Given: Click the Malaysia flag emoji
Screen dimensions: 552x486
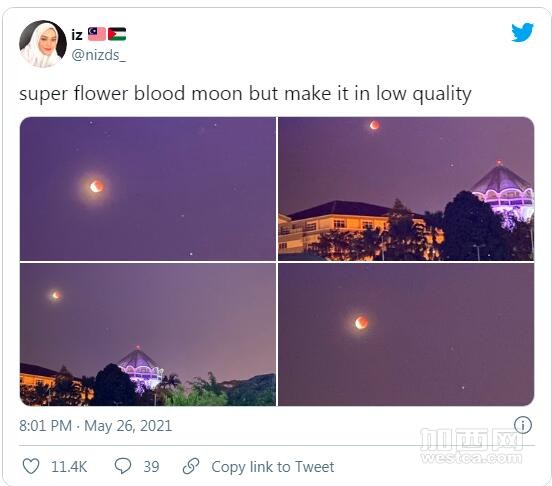Looking at the screenshot, I should click(x=97, y=34).
